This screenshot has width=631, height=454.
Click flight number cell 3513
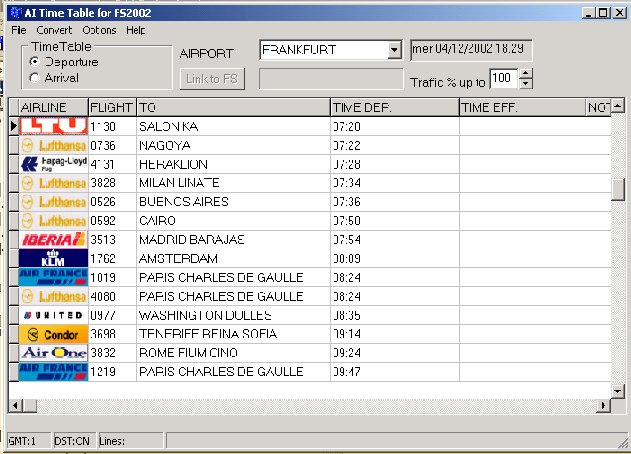[112, 239]
